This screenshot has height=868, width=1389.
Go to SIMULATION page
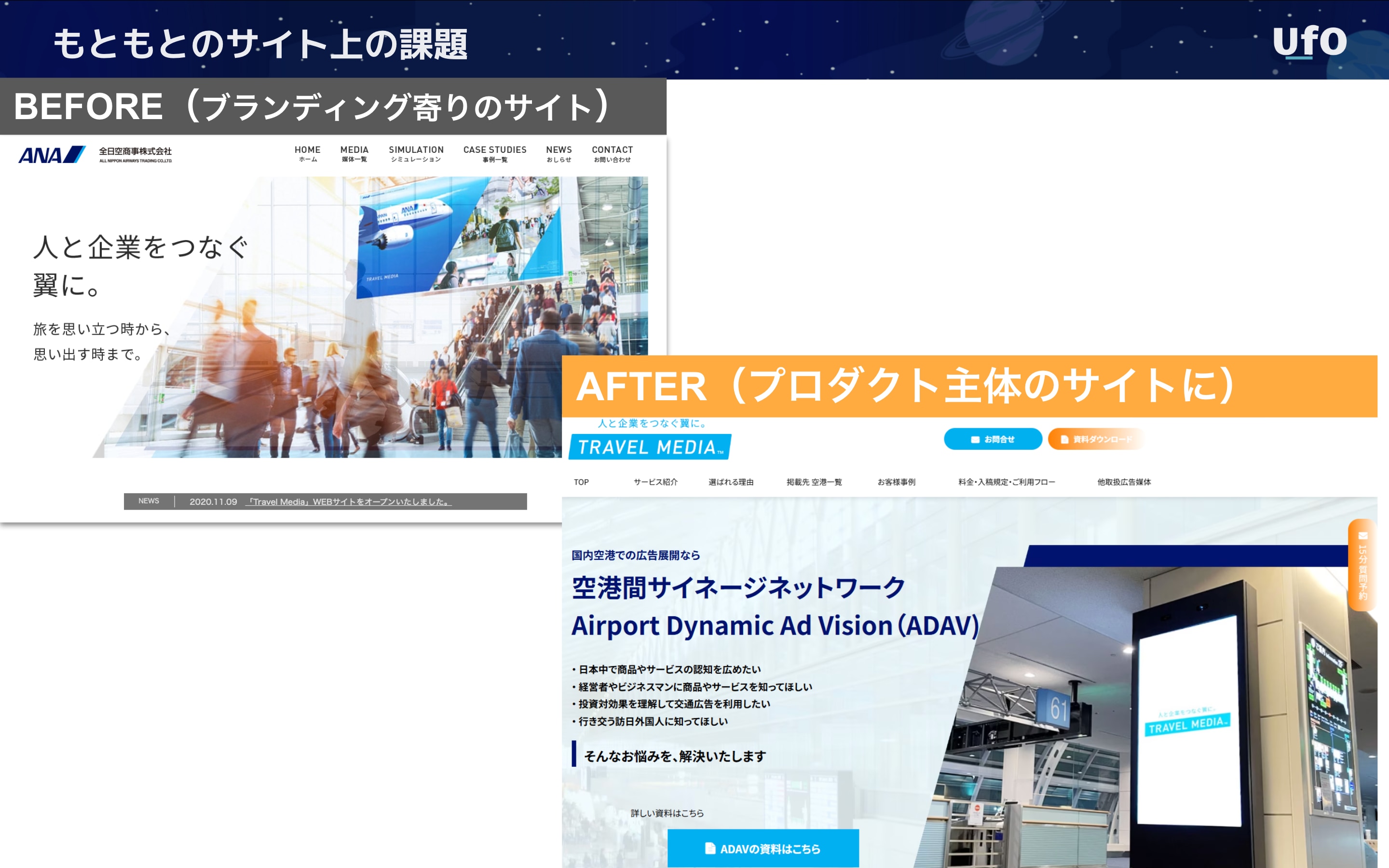coord(416,153)
